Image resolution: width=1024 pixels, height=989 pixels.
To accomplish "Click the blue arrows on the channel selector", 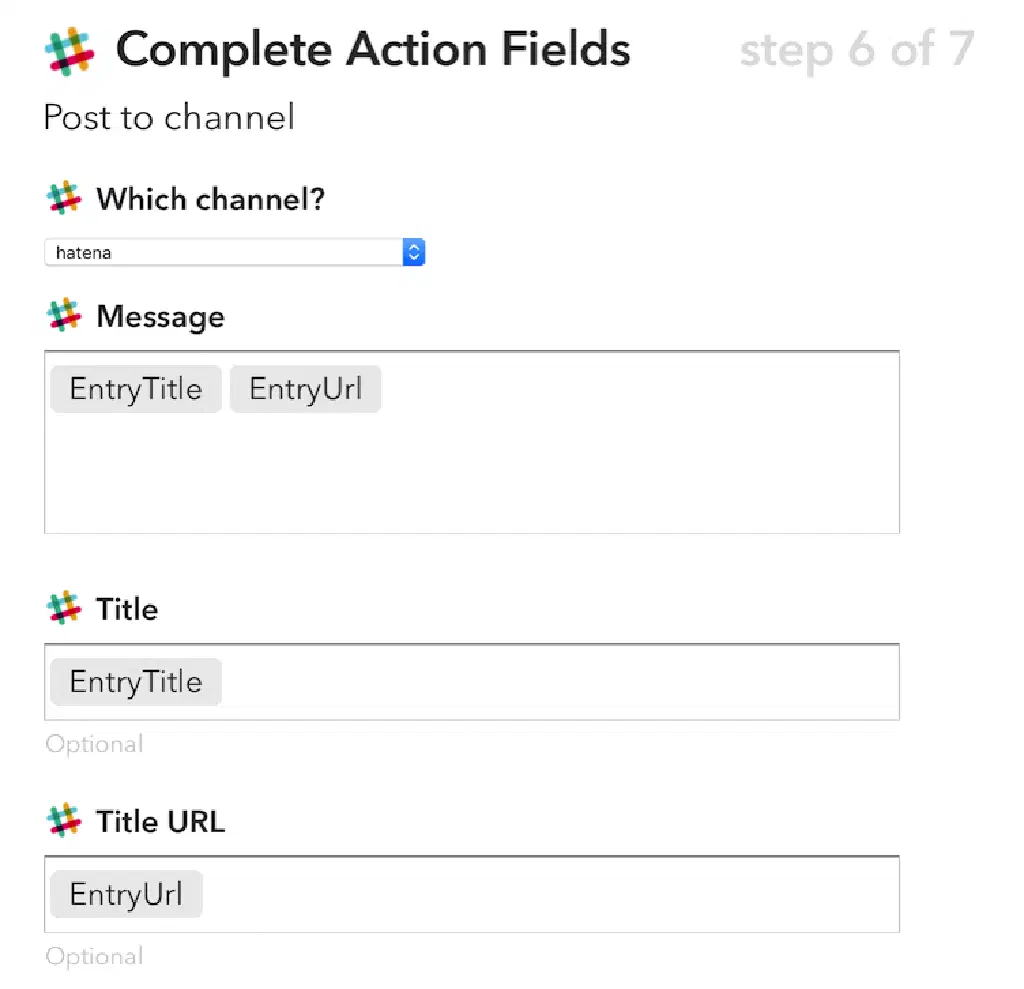I will tap(414, 253).
